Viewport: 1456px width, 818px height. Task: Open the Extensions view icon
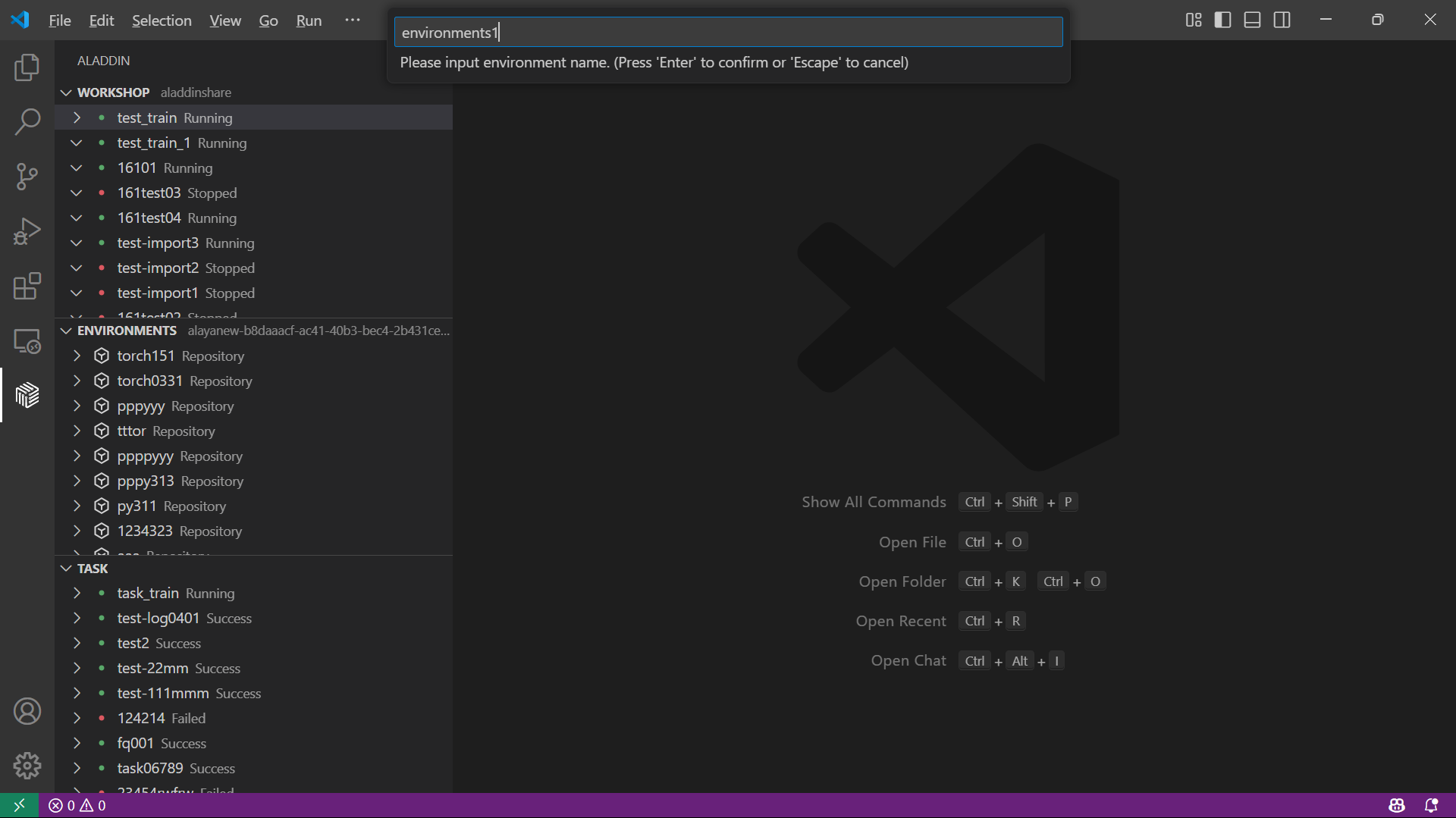coord(27,287)
